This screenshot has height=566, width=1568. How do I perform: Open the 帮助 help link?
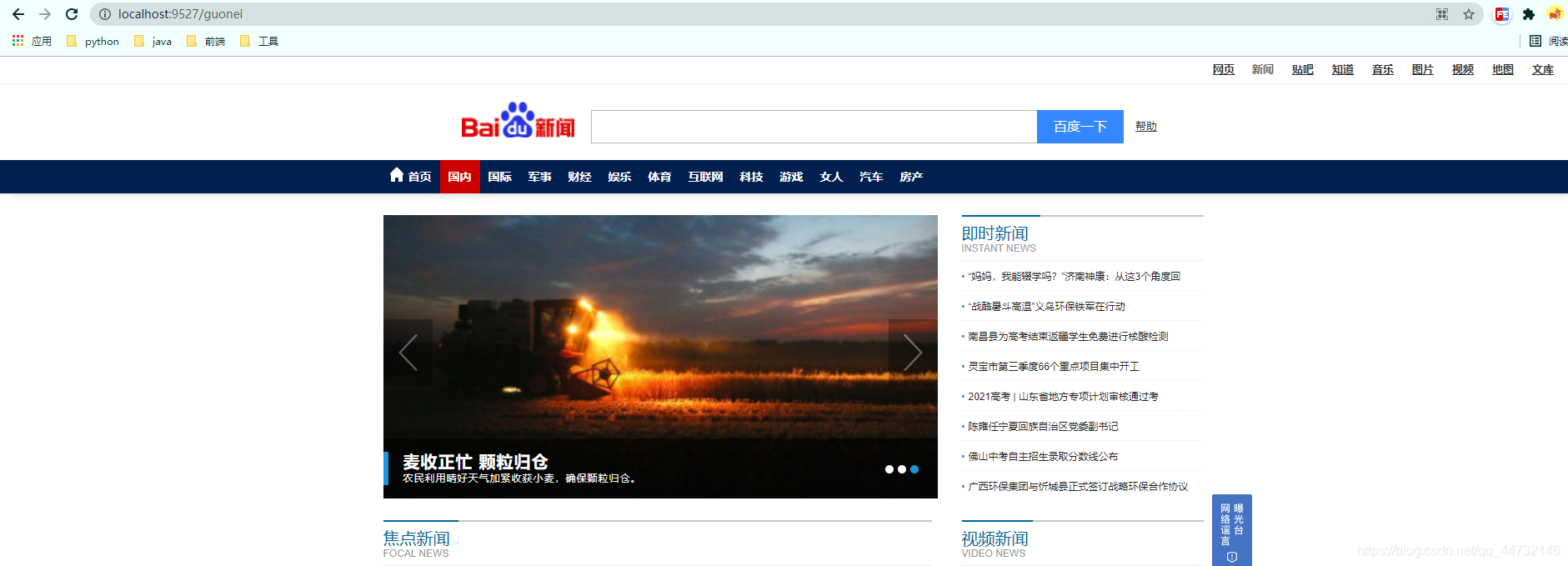click(x=1146, y=126)
